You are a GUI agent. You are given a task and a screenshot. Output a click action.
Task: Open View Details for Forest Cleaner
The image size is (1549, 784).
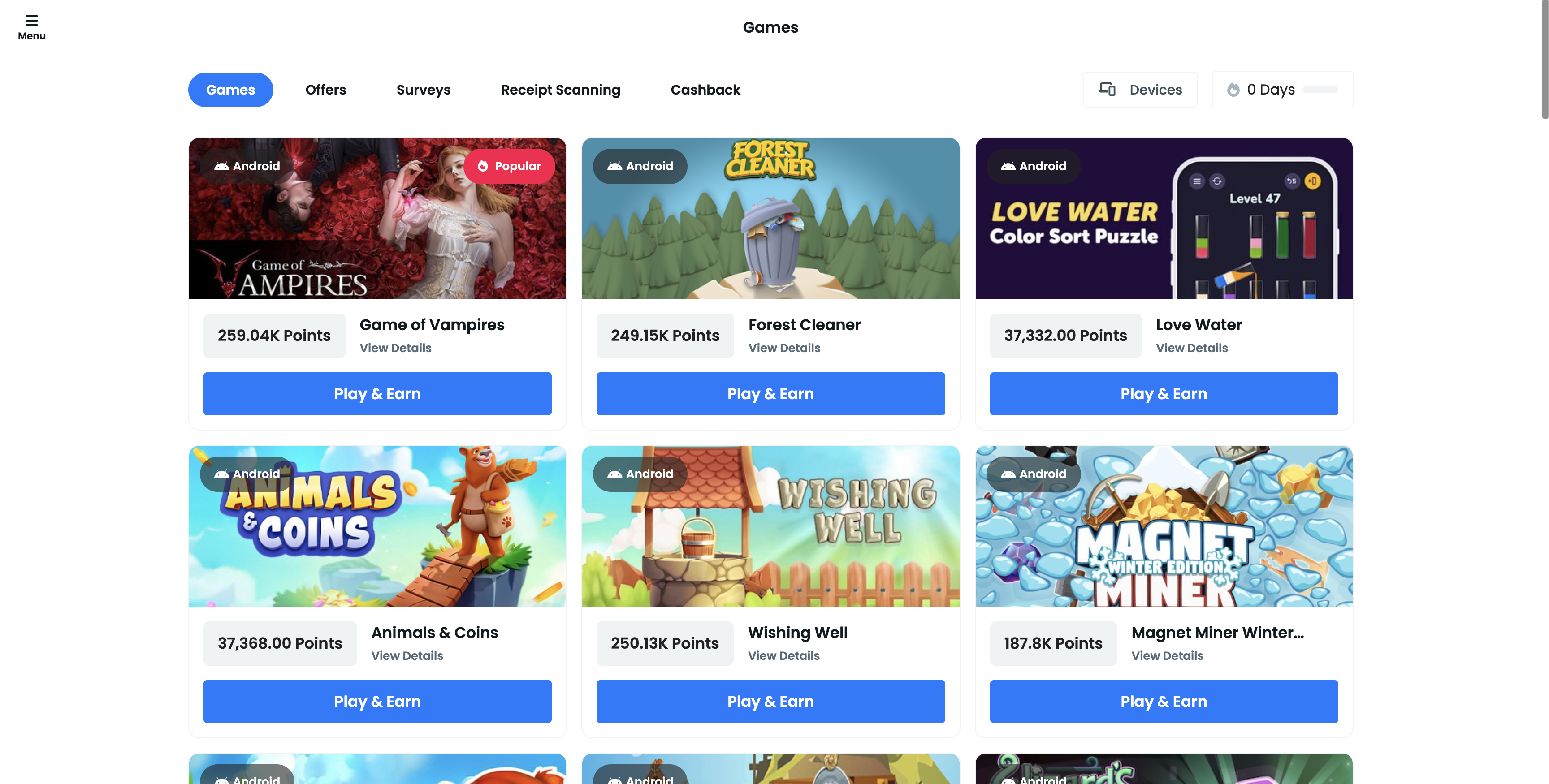784,348
